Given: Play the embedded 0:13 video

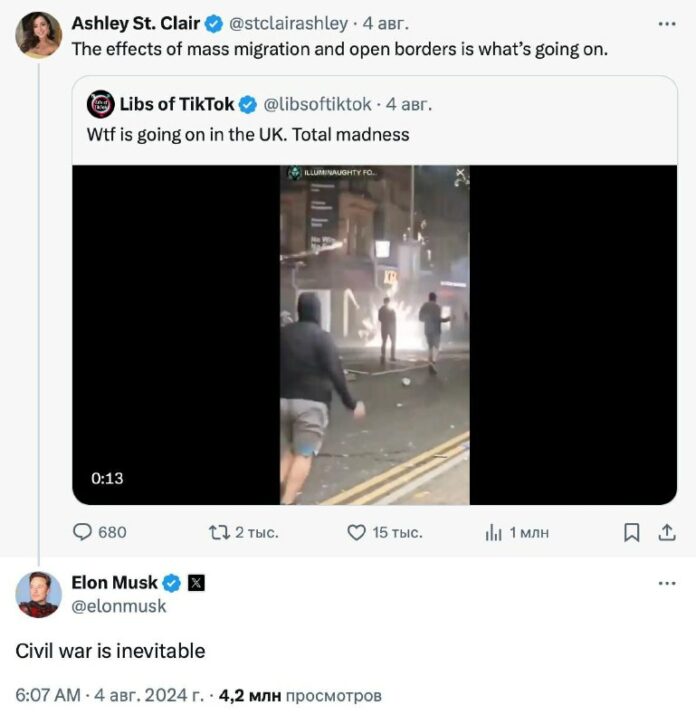Looking at the screenshot, I should pyautogui.click(x=374, y=335).
